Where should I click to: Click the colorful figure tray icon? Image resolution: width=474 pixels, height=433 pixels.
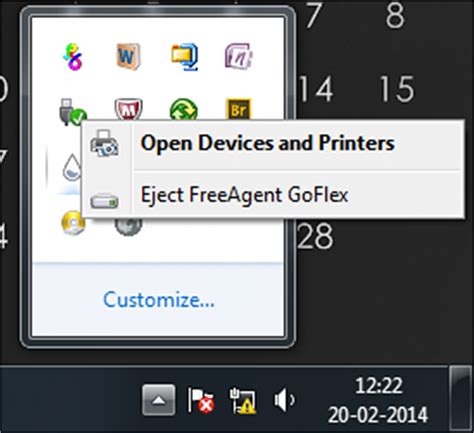[73, 57]
